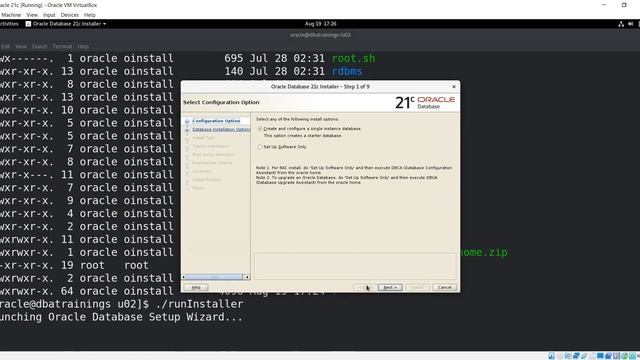Open the terminal window's Help menu
This screenshot has width=640, height=360.
pos(83,47)
